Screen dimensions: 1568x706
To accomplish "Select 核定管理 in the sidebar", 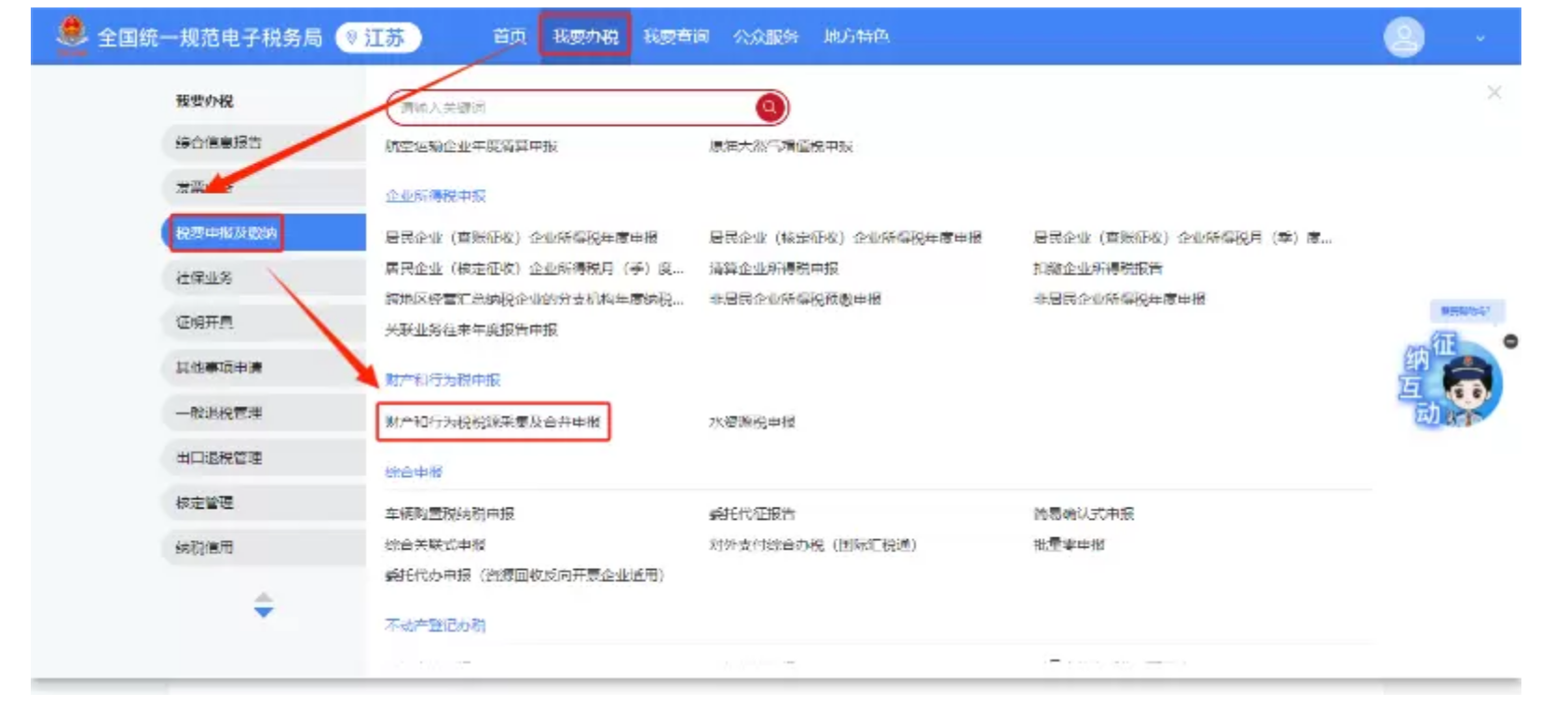I will coord(265,503).
